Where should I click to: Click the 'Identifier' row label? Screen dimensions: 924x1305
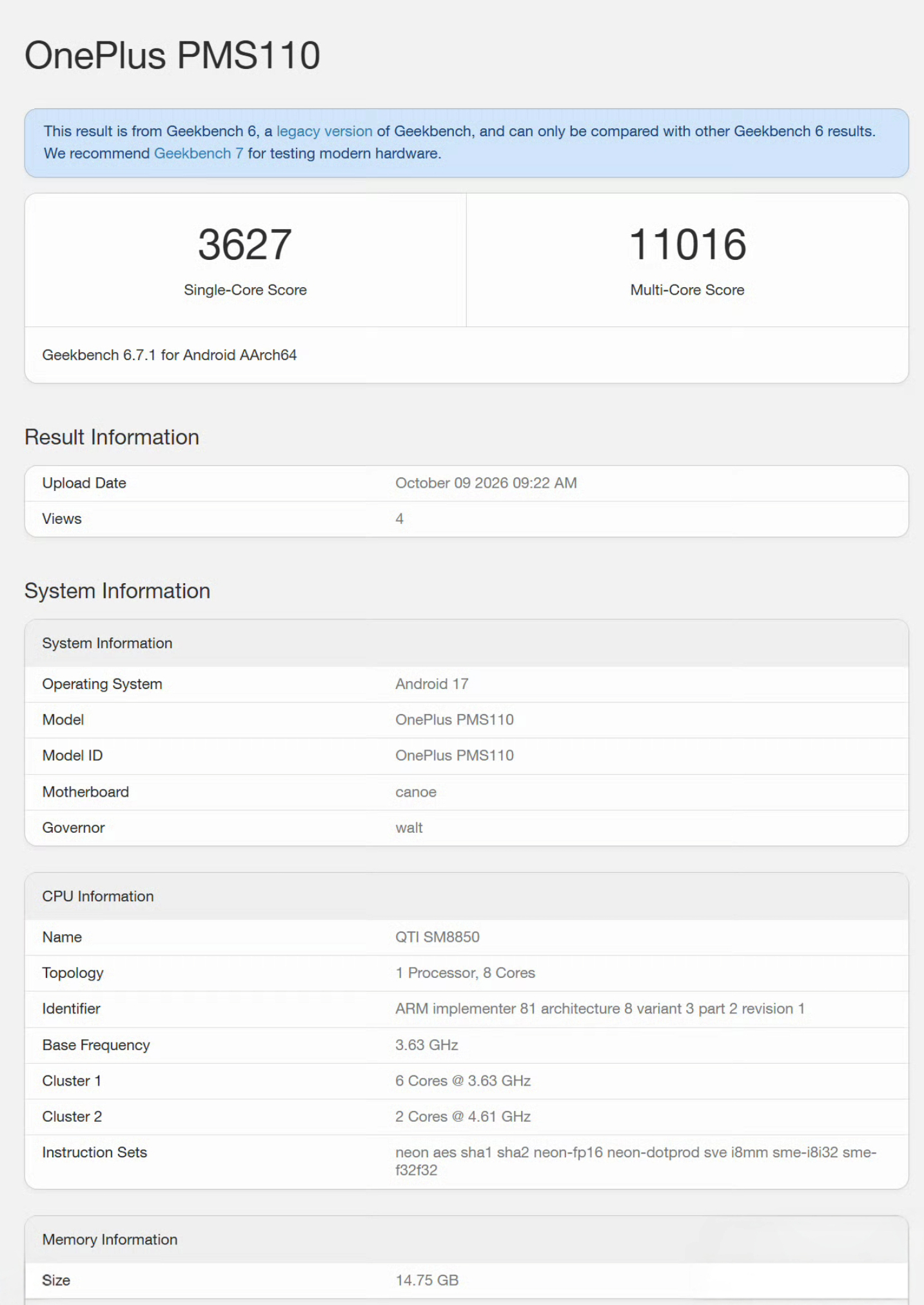pyautogui.click(x=72, y=1009)
